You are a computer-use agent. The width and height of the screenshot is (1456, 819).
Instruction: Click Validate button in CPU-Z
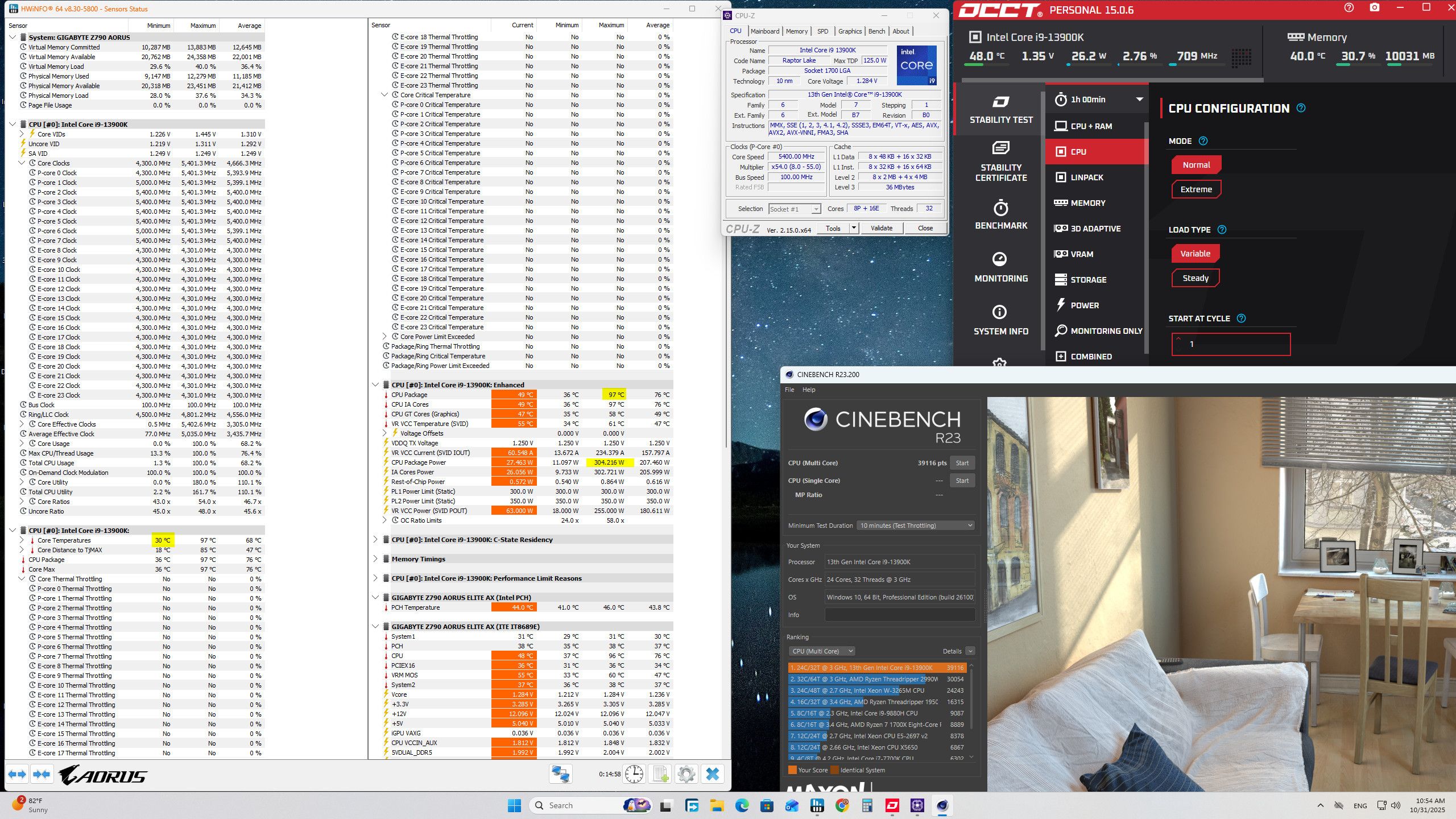(x=881, y=228)
